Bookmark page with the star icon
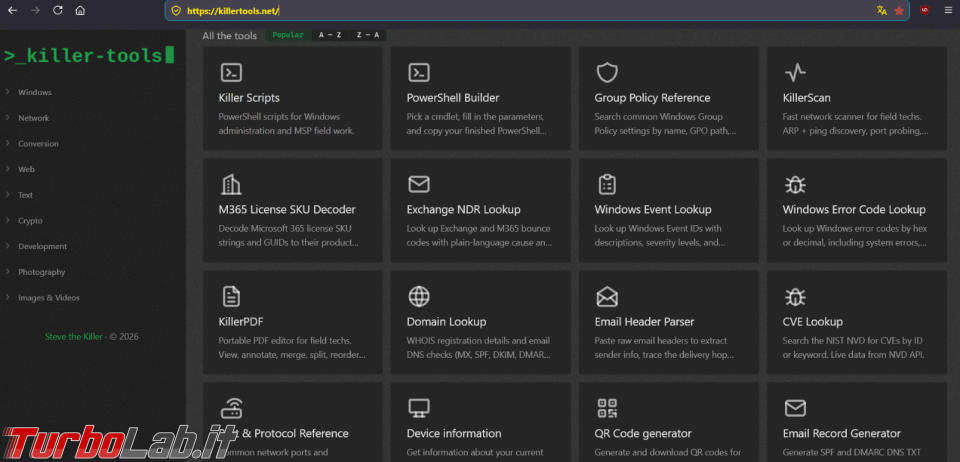Viewport: 960px width, 462px height. click(899, 10)
